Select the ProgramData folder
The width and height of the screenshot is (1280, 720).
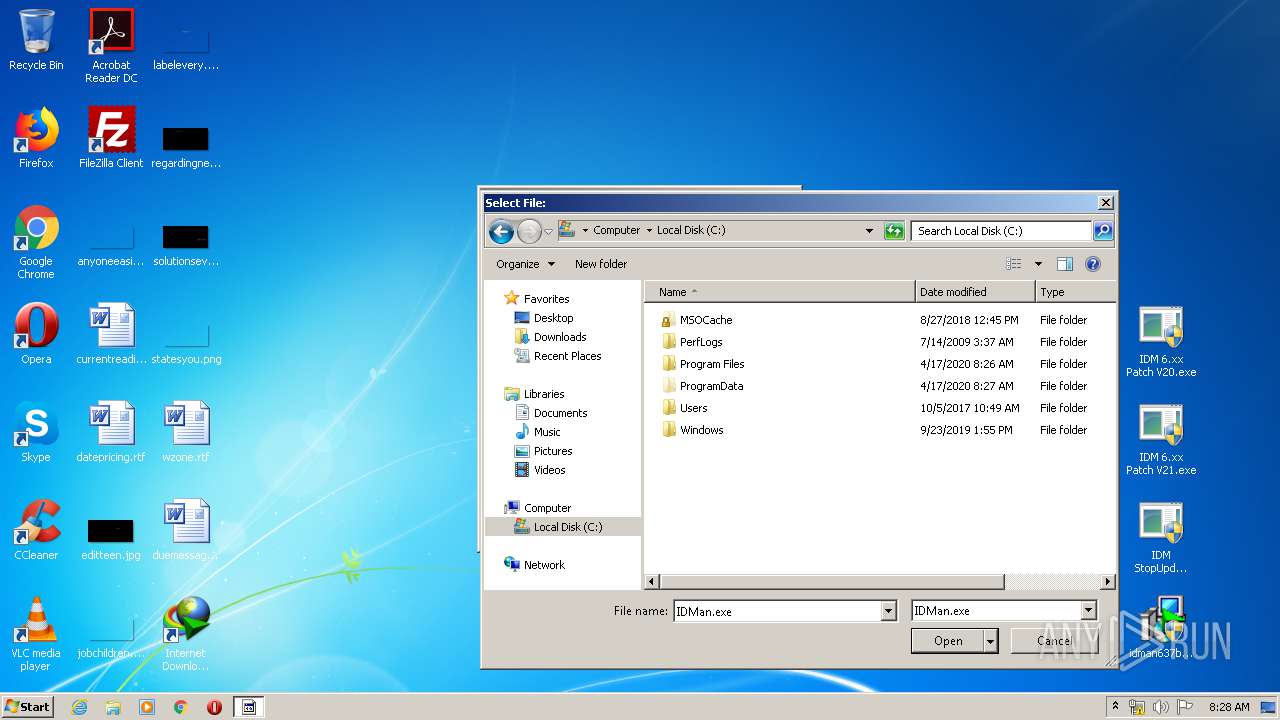click(x=711, y=386)
